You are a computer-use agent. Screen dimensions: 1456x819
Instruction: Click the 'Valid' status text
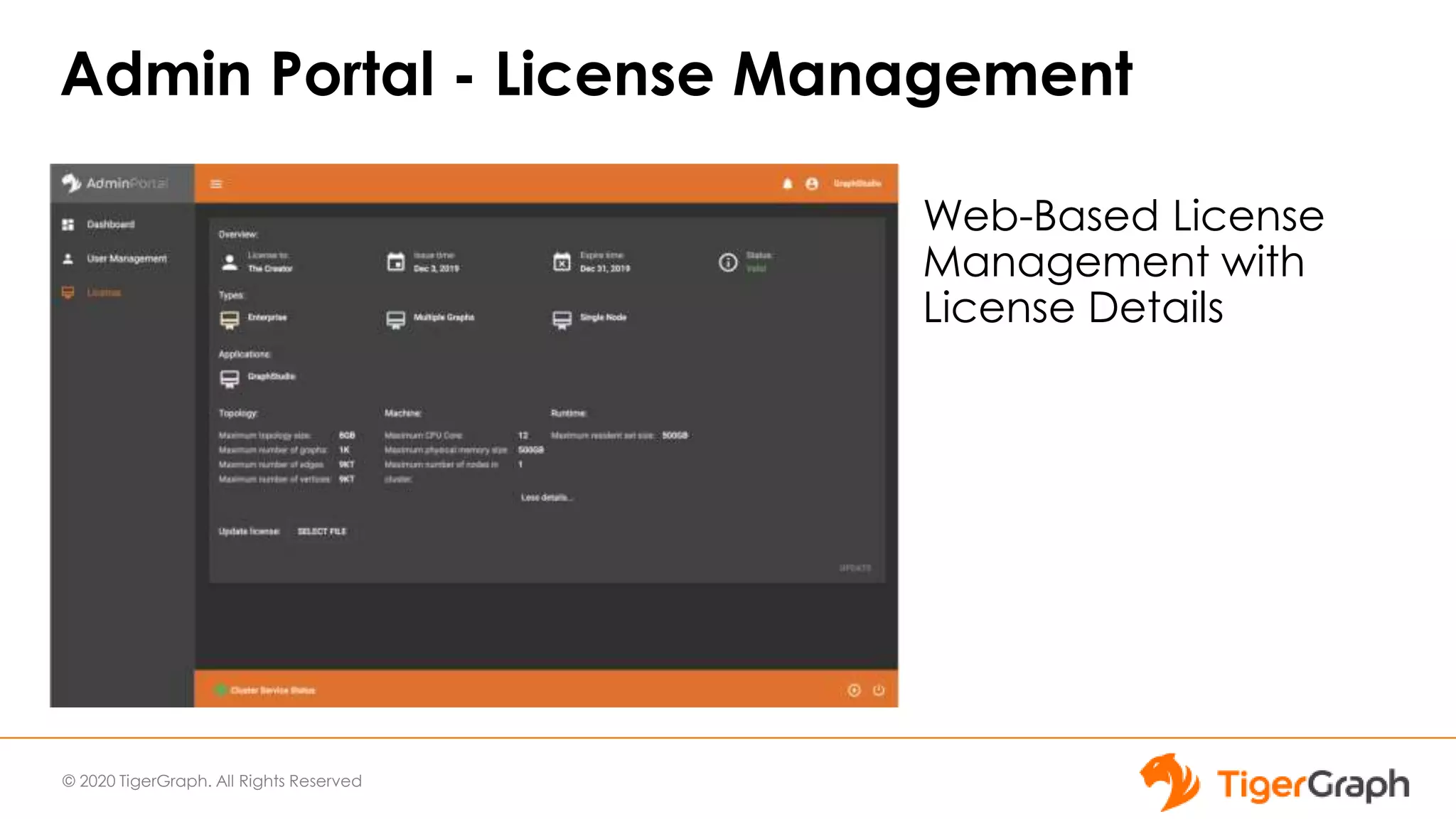click(756, 269)
